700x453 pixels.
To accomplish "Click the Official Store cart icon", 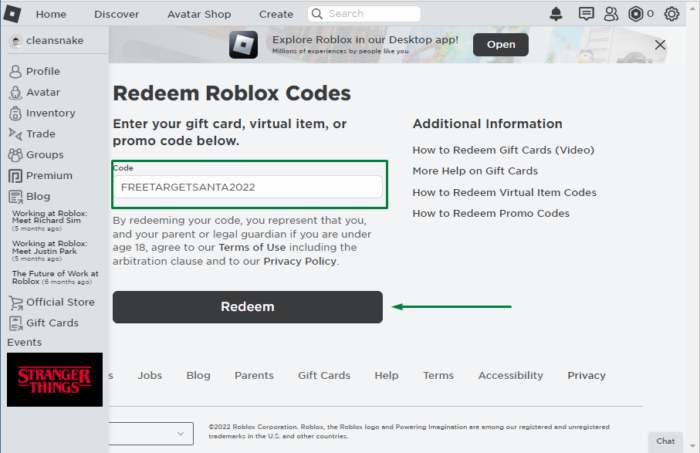I will (16, 303).
